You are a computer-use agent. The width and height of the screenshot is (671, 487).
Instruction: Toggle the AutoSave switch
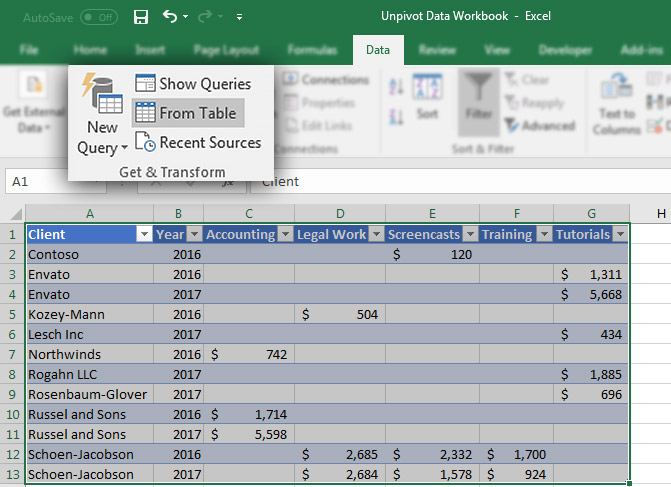pyautogui.click(x=99, y=18)
